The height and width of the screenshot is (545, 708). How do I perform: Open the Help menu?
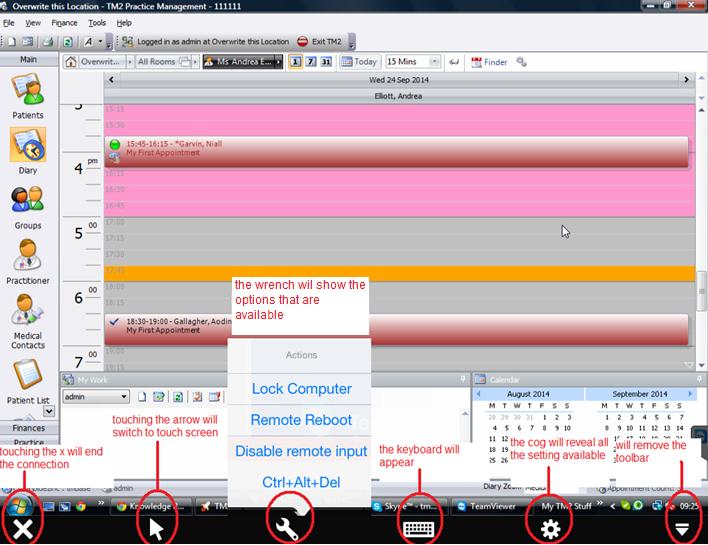(124, 23)
